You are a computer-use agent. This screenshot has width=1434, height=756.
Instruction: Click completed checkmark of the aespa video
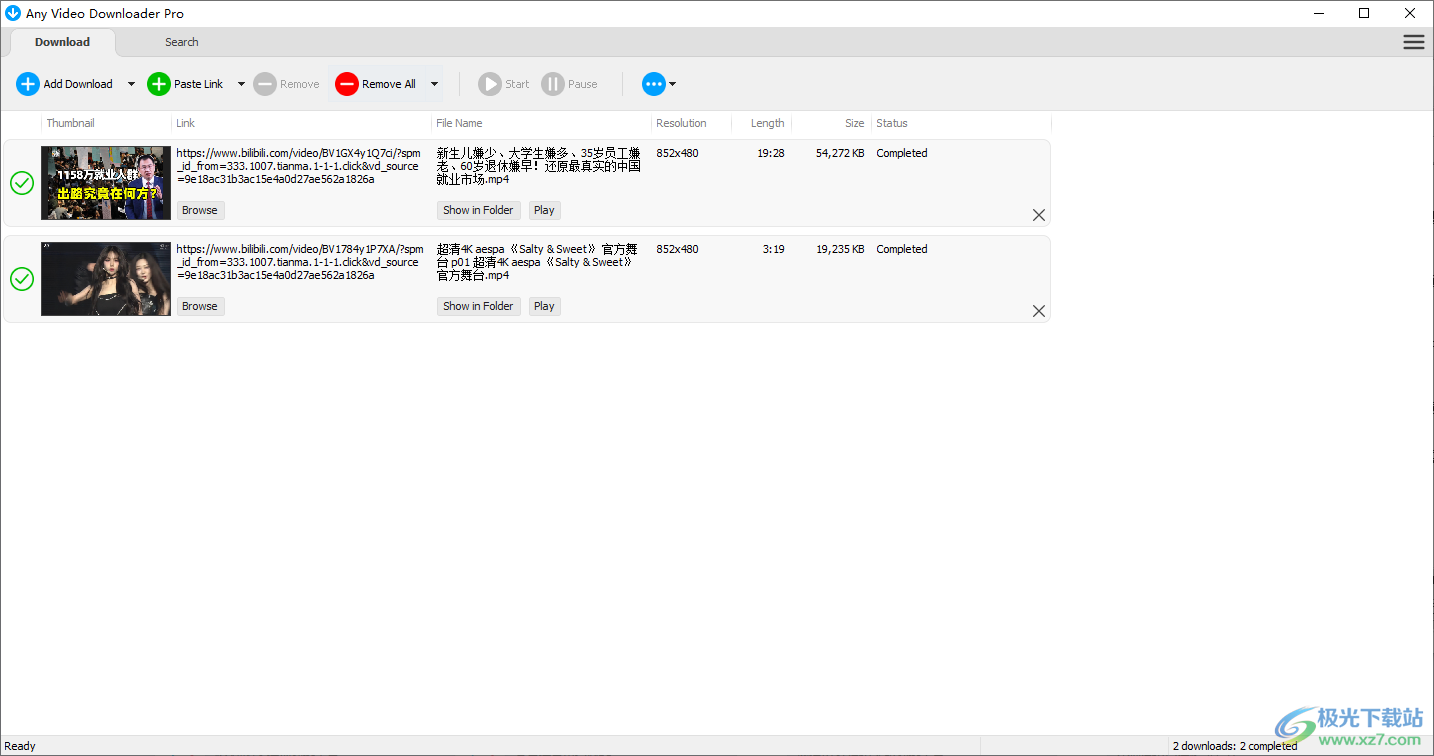tap(22, 279)
